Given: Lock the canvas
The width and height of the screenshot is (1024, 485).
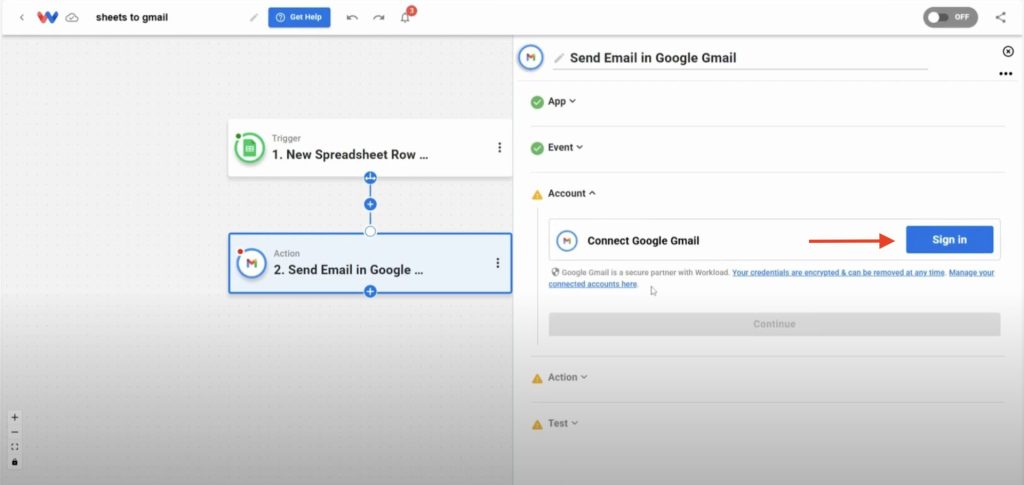Looking at the screenshot, I should pos(15,462).
